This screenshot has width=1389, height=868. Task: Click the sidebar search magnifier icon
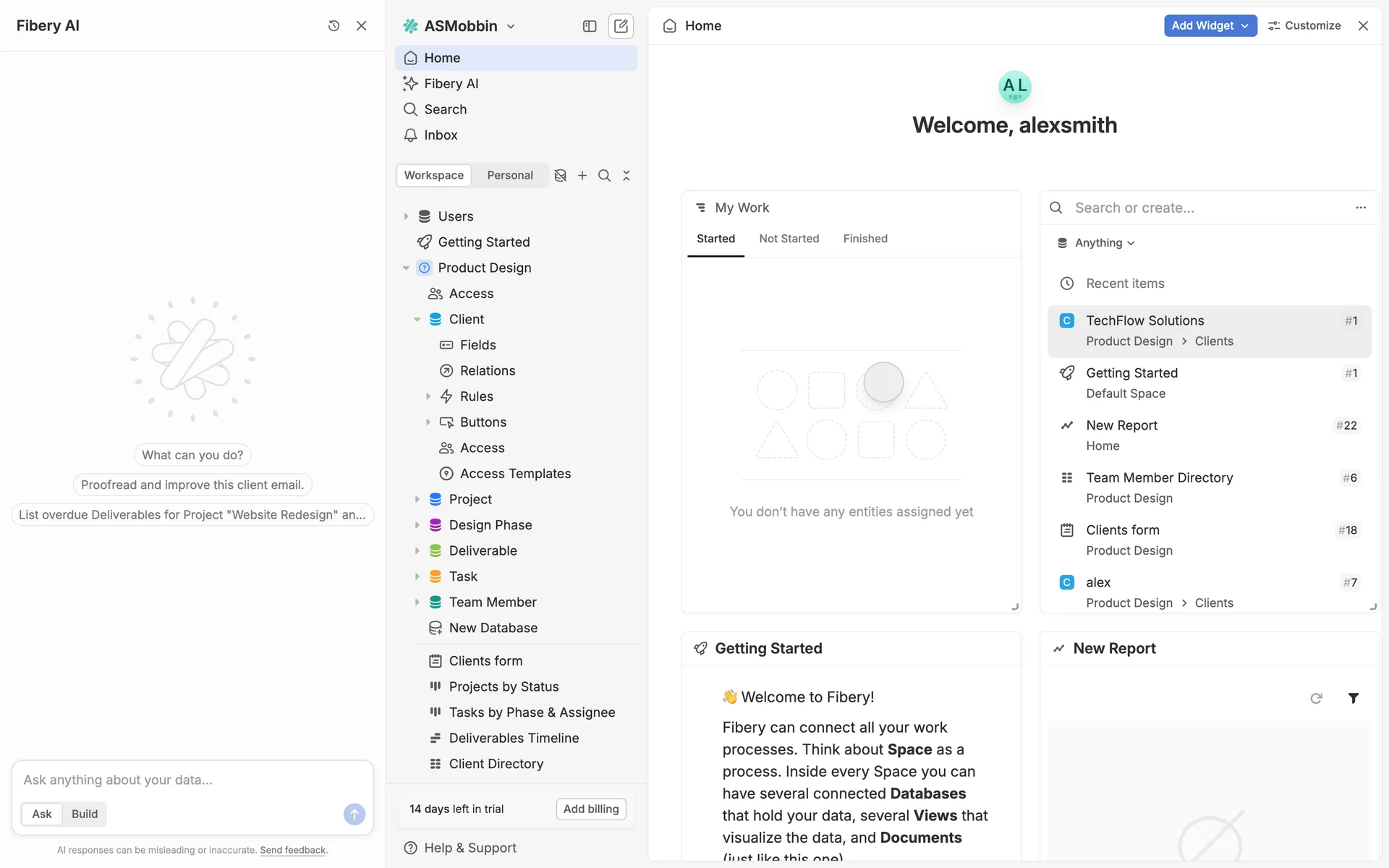(605, 176)
